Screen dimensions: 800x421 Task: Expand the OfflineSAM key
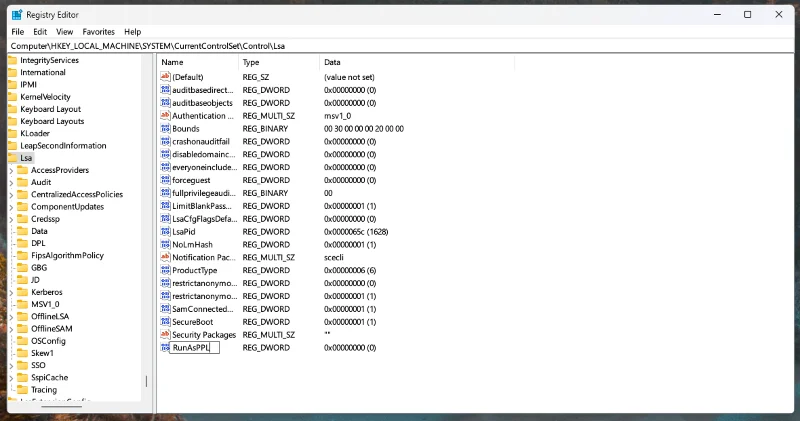pyautogui.click(x=11, y=328)
